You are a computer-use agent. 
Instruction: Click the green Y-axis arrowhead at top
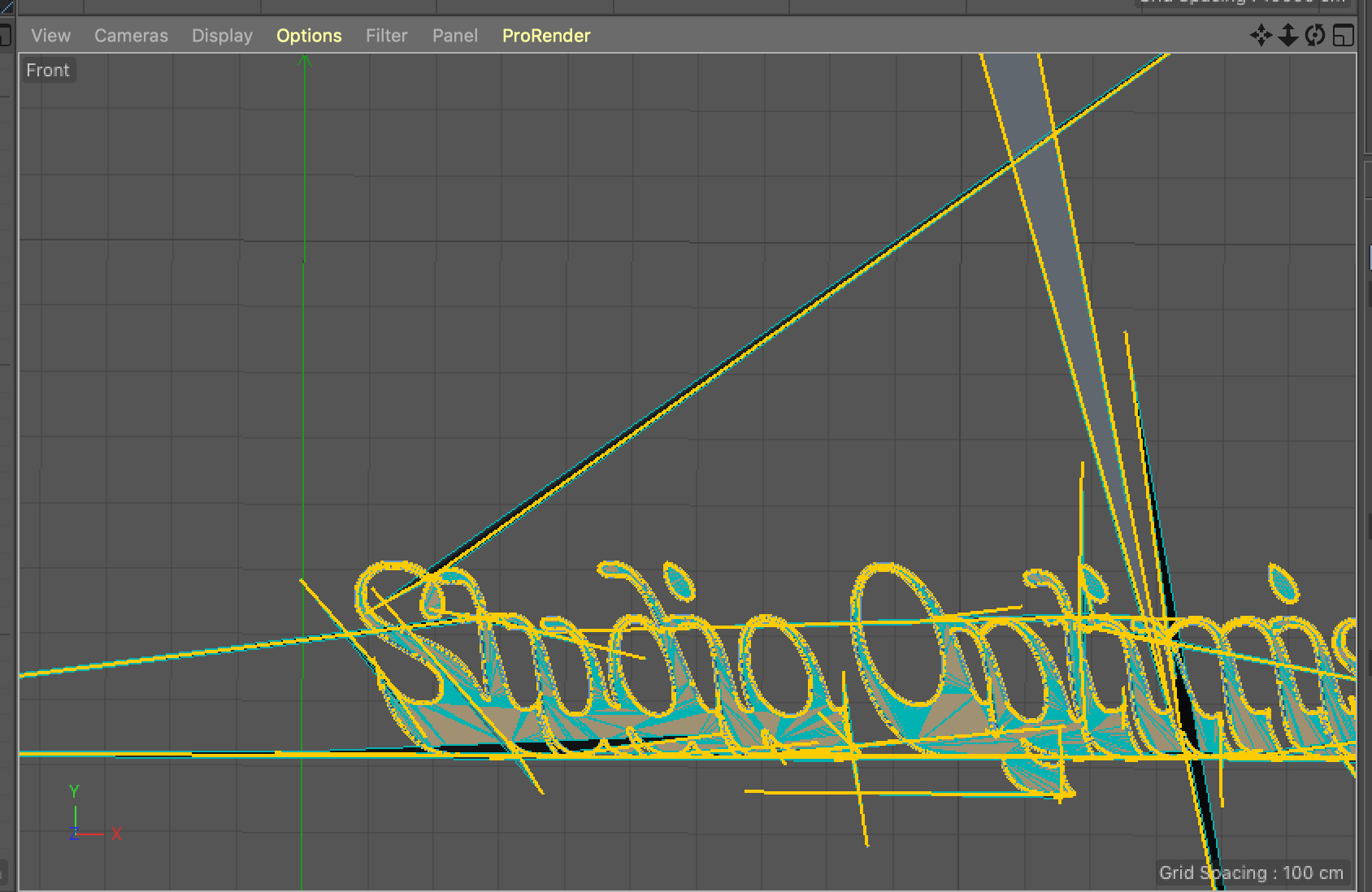click(305, 60)
